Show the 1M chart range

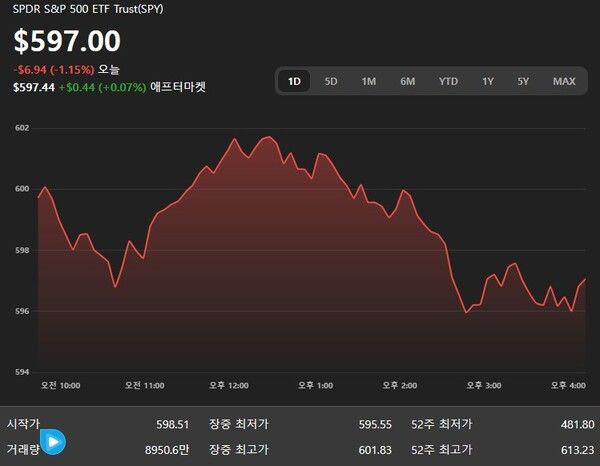369,81
